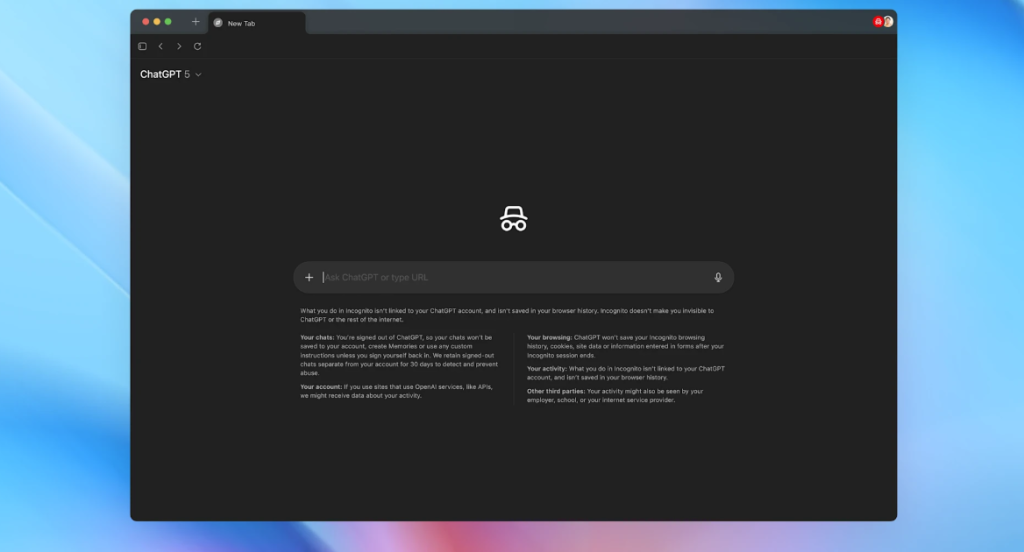Viewport: 1024px width, 552px height.
Task: Toggle the sidebar panel icon
Action: coord(142,46)
